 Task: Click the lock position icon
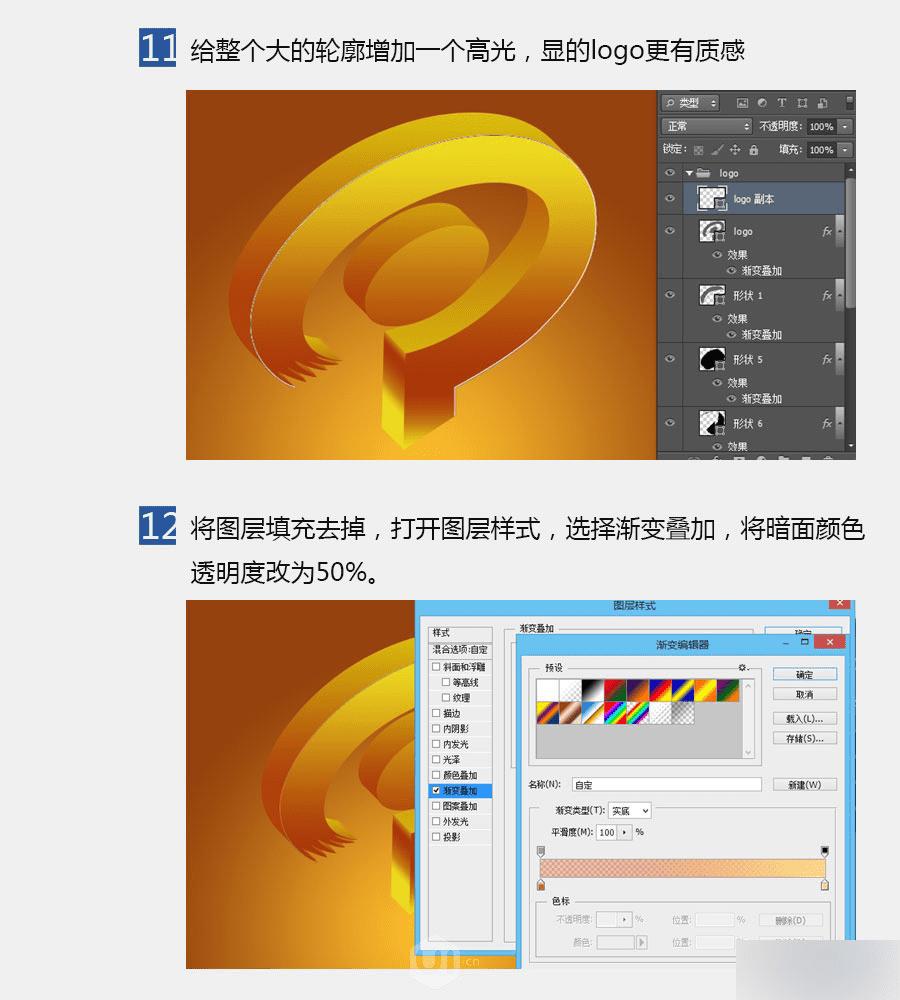[735, 150]
